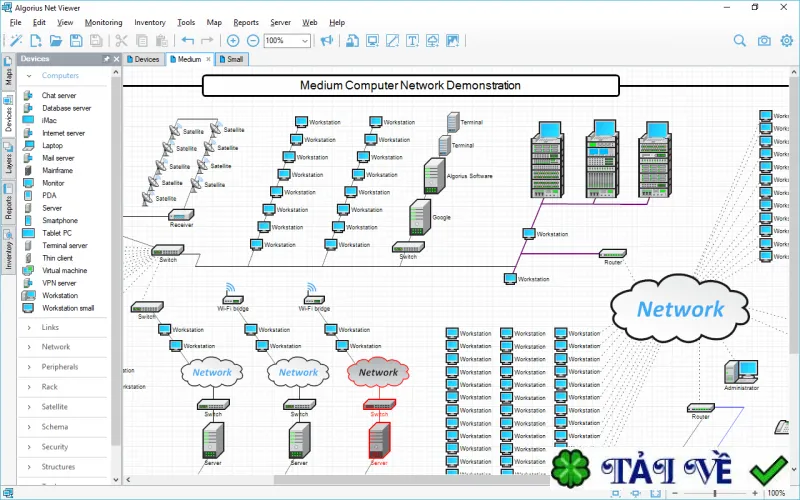Open the Server menu
This screenshot has width=800, height=500.
click(281, 22)
